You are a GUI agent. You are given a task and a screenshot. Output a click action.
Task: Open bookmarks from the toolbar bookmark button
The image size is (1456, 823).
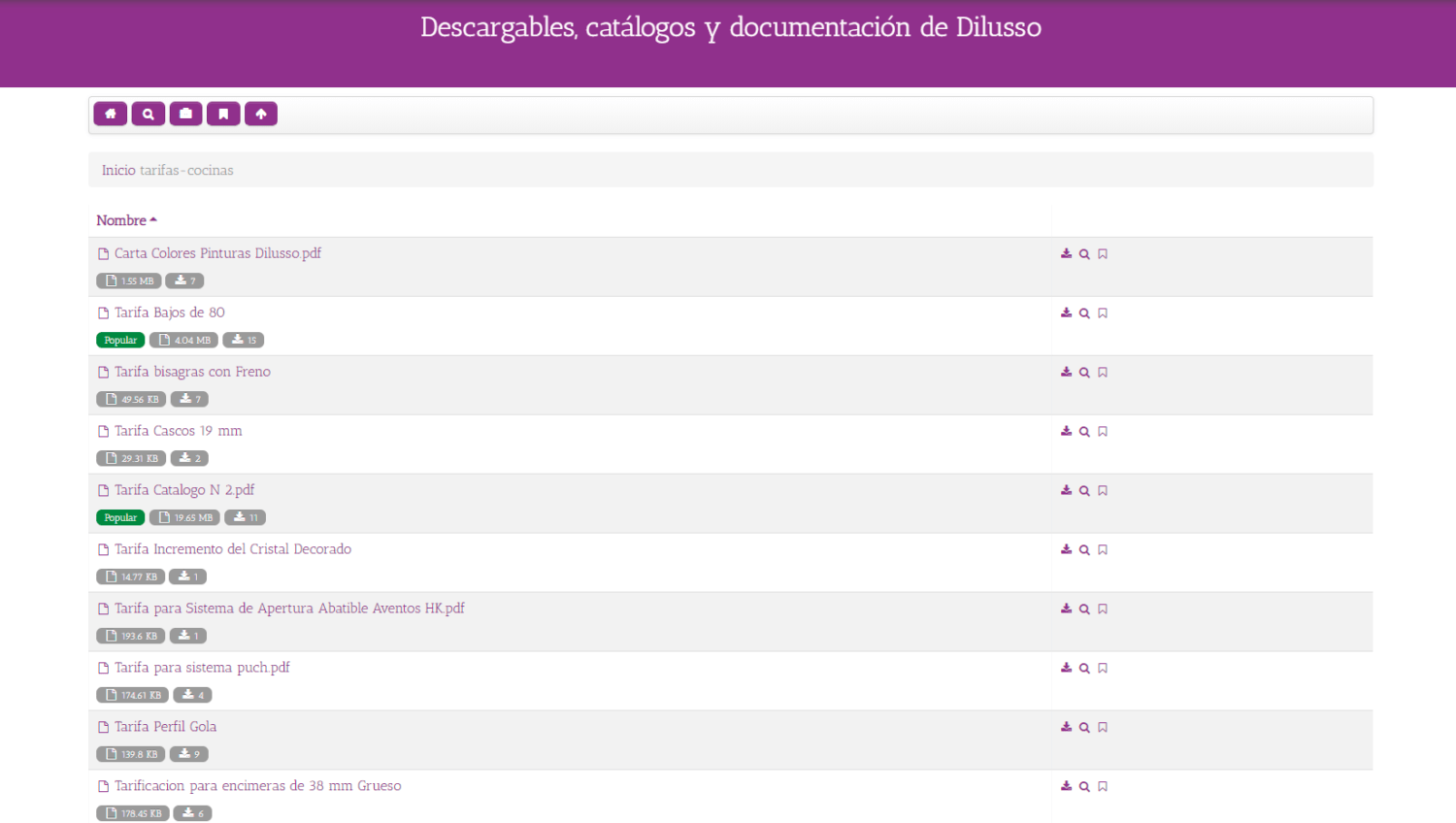(x=223, y=114)
